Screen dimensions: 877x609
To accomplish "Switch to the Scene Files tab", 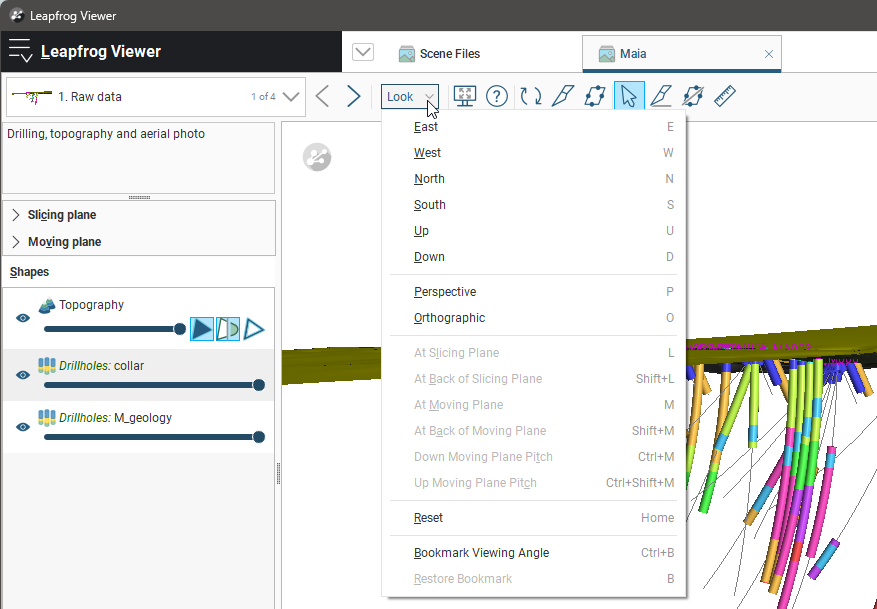I will point(439,54).
